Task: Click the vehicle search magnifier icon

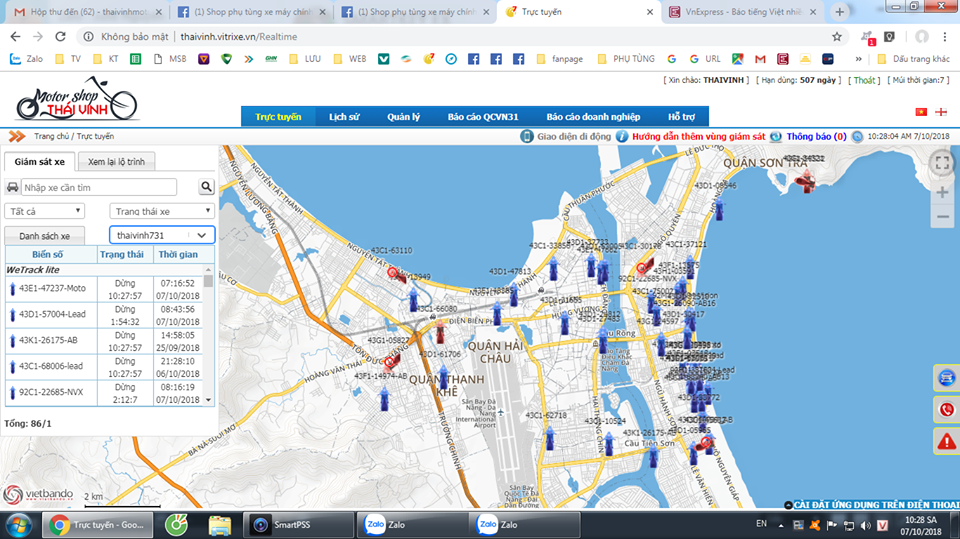Action: [x=206, y=187]
